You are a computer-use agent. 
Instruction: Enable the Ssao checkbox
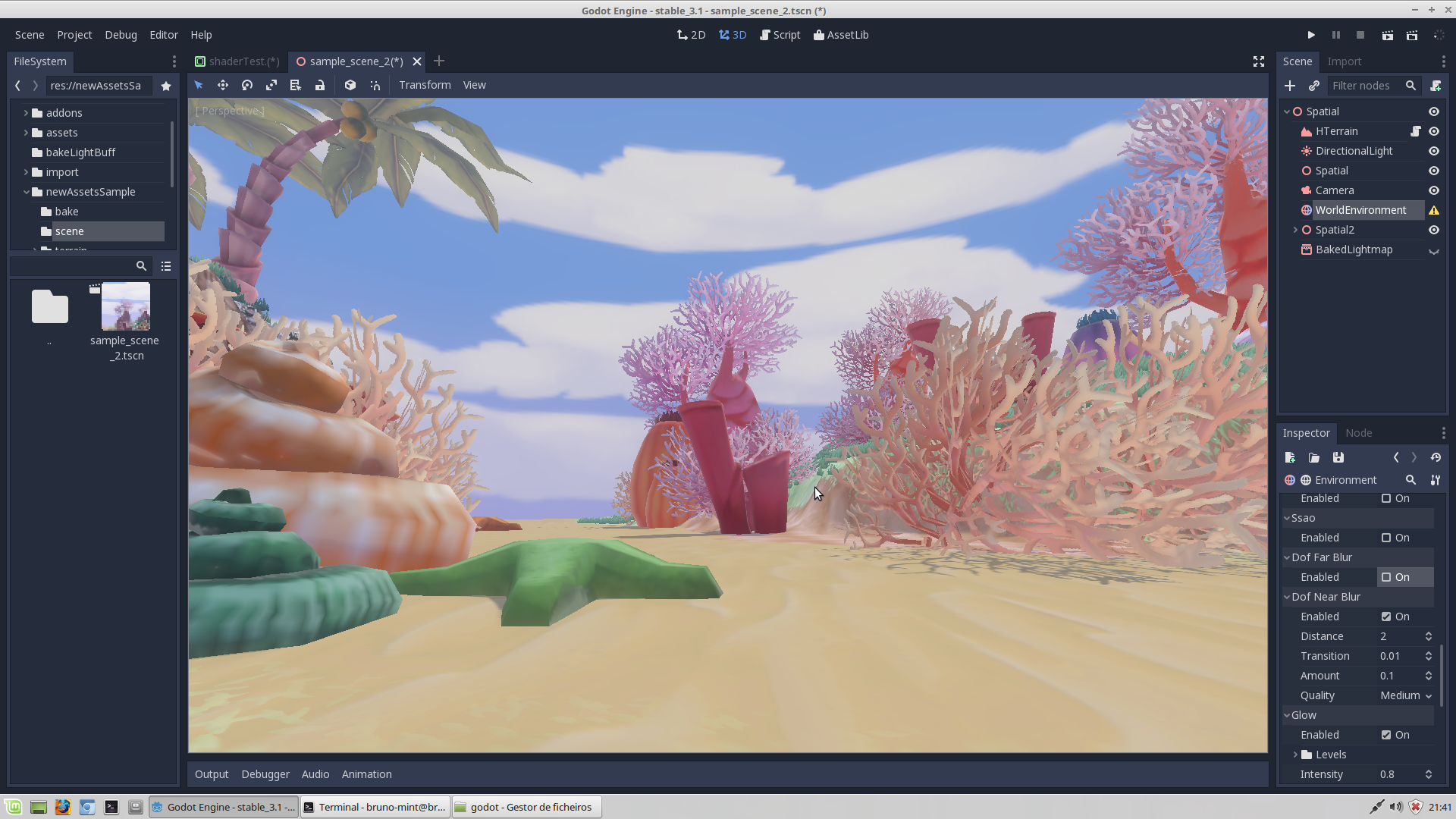1386,538
